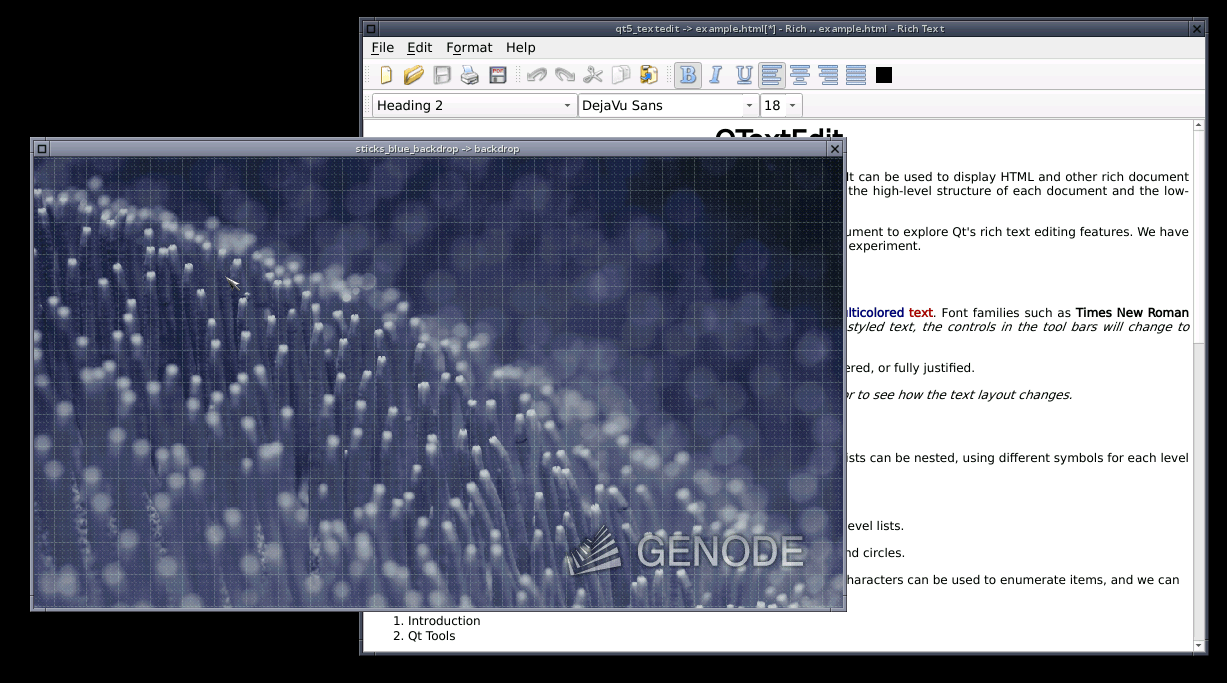The image size is (1227, 683).
Task: Toggle italic formatting
Action: click(x=716, y=75)
